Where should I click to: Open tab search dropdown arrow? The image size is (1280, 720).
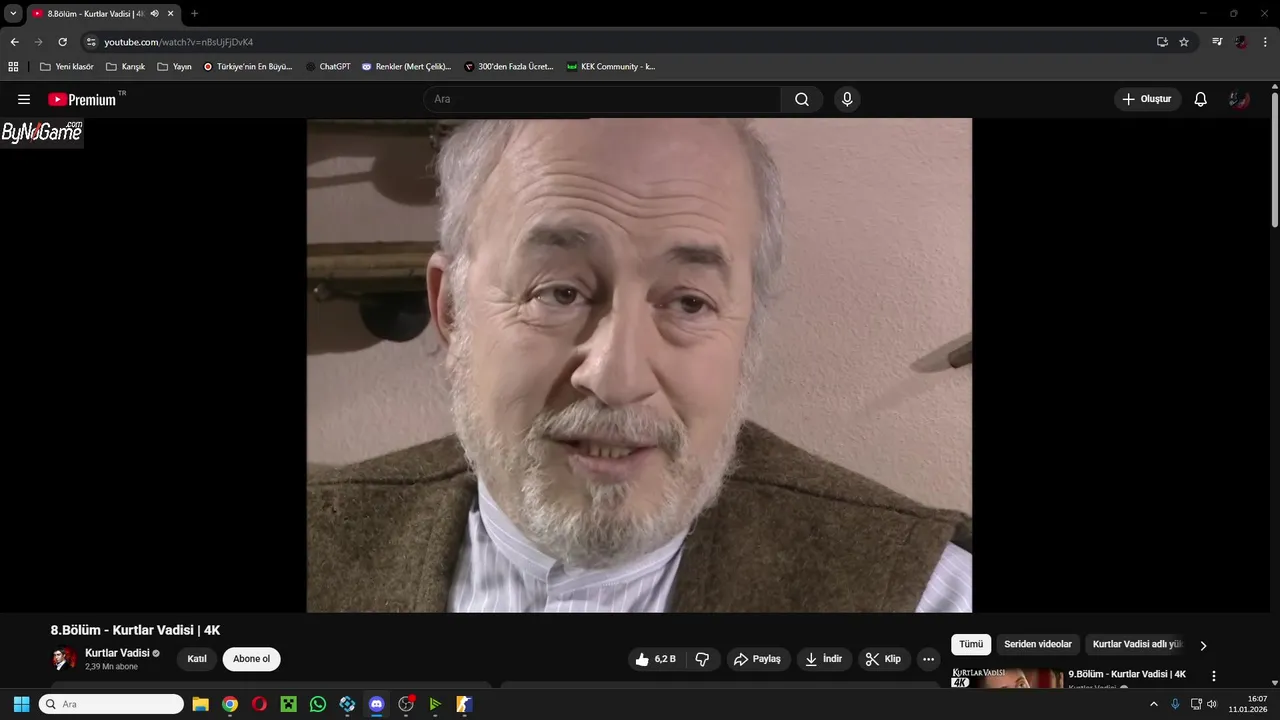click(13, 14)
